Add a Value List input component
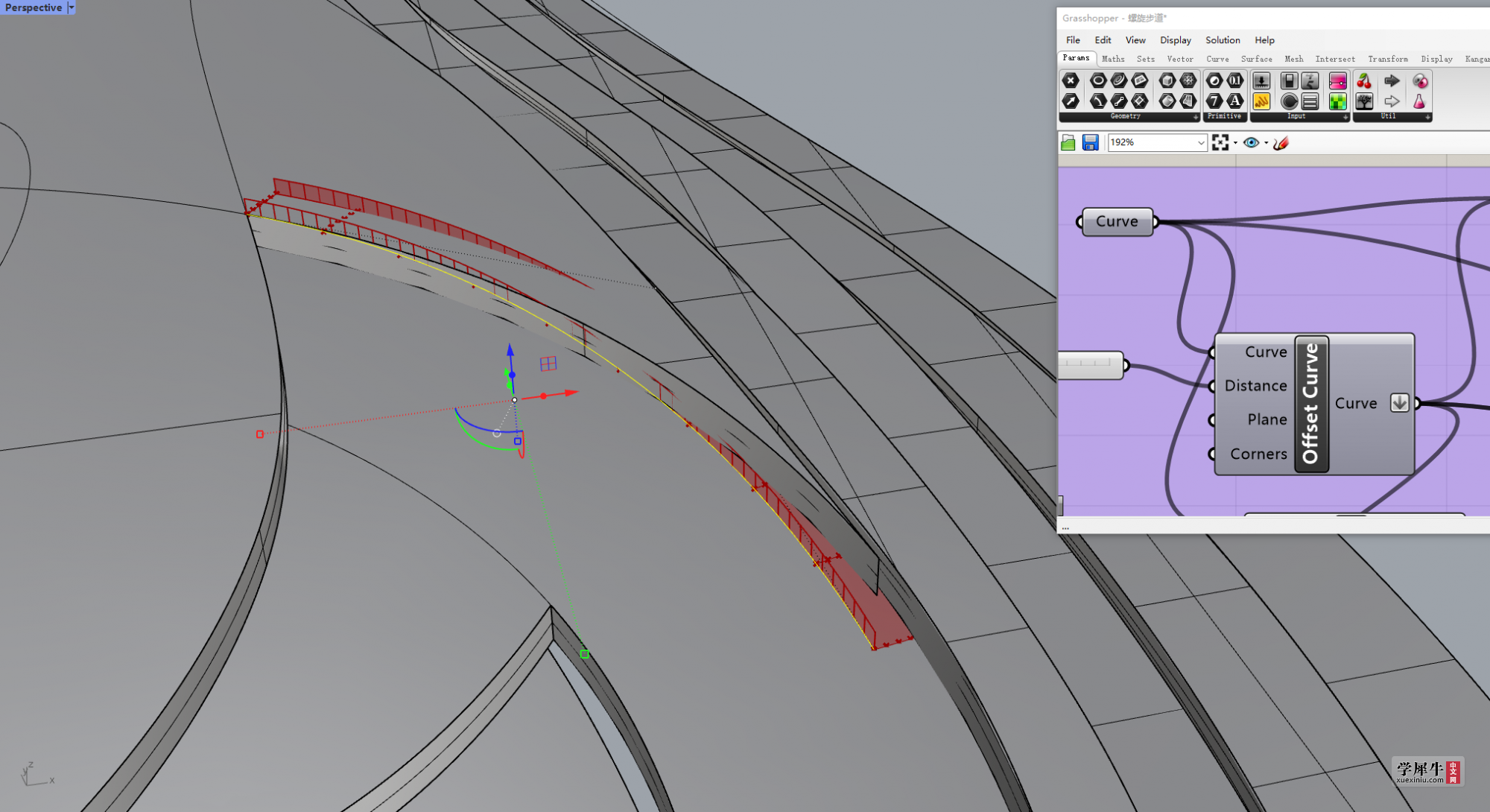The height and width of the screenshot is (812, 1490). [x=1310, y=101]
